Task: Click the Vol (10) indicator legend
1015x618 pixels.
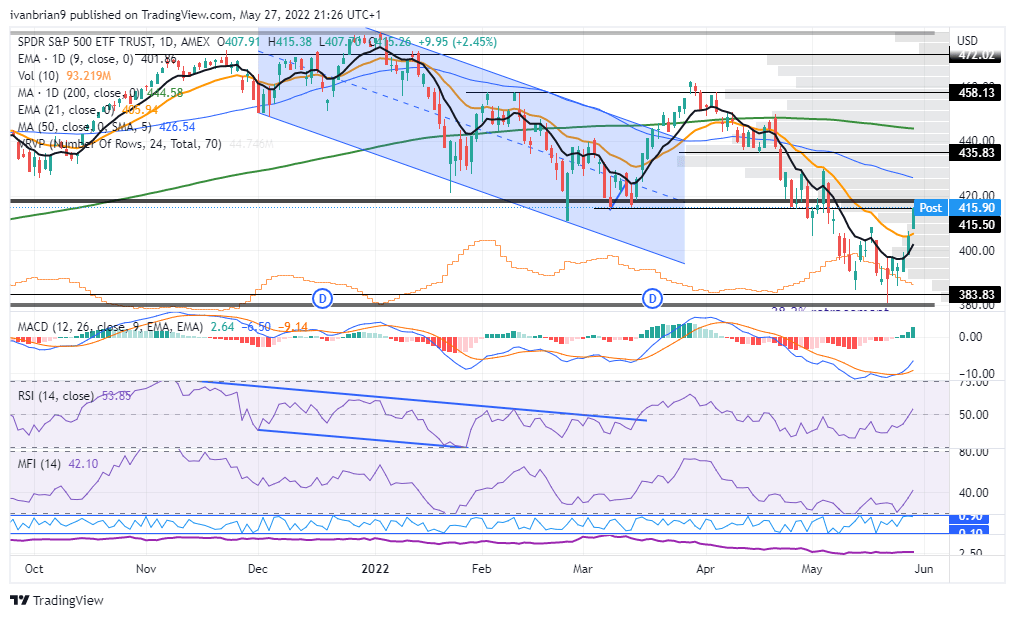Action: tap(39, 76)
